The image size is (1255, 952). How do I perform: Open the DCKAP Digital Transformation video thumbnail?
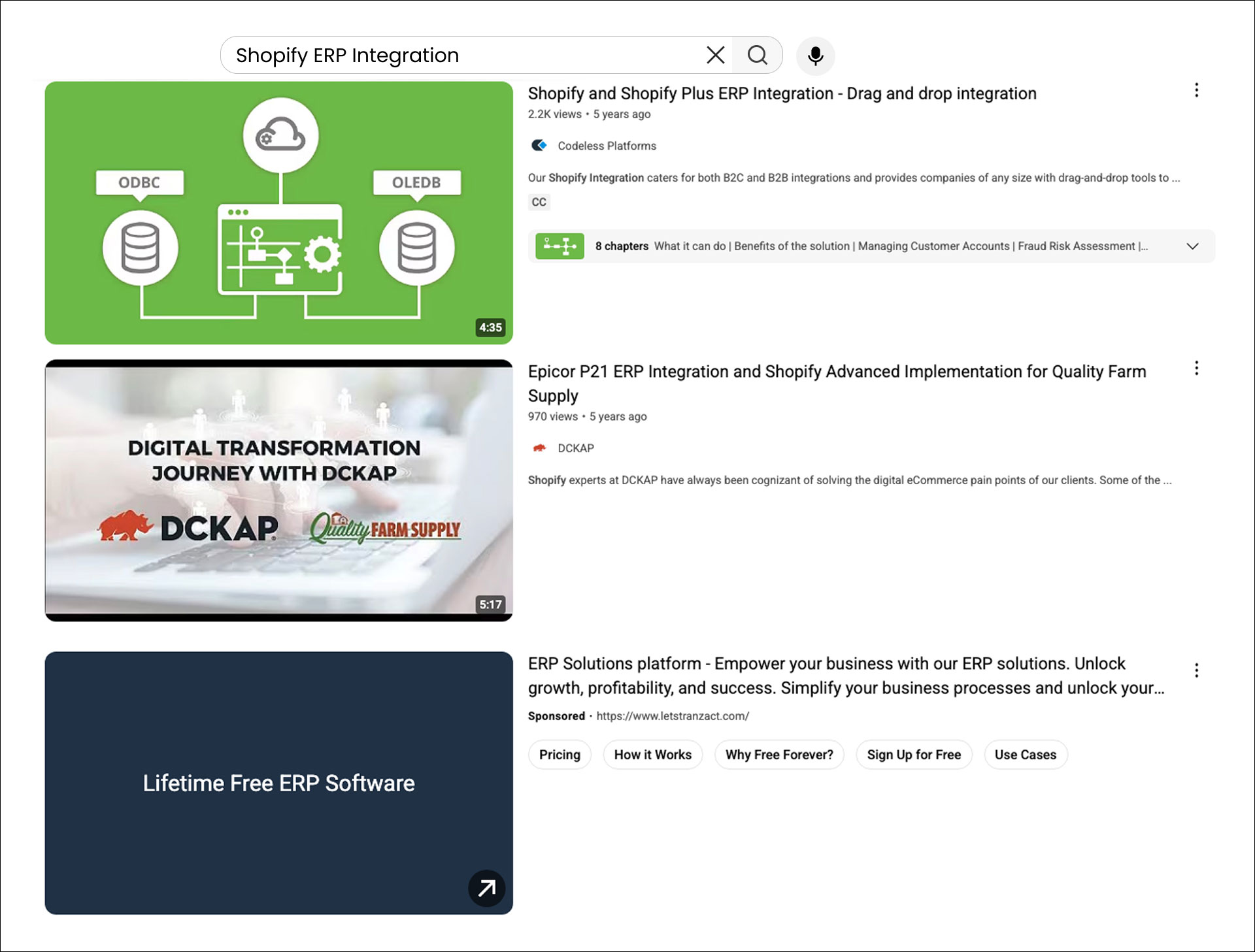(x=279, y=490)
